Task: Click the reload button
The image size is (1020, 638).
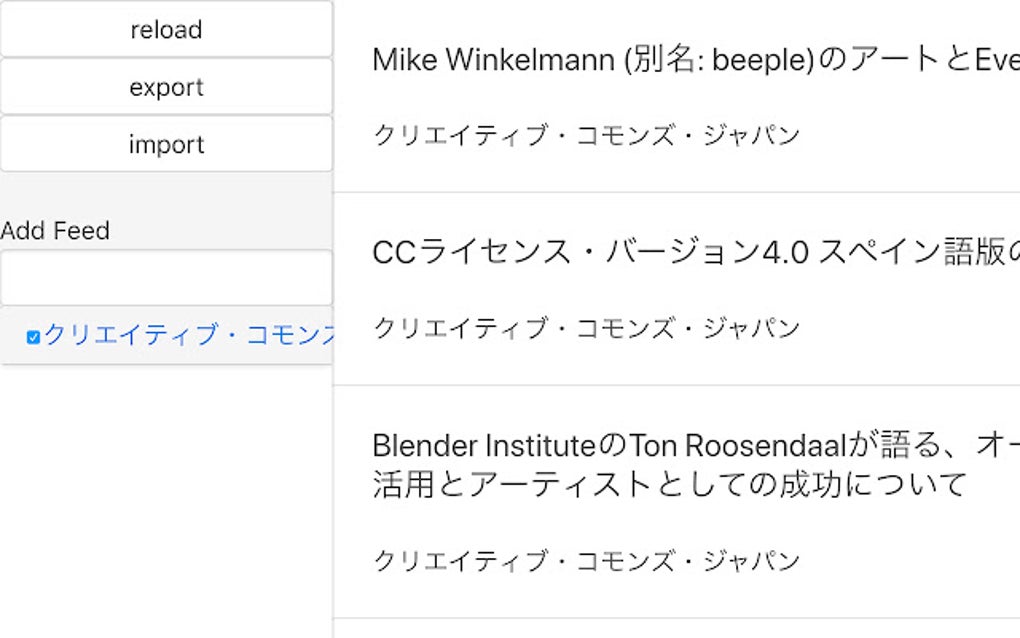Action: coord(166,30)
